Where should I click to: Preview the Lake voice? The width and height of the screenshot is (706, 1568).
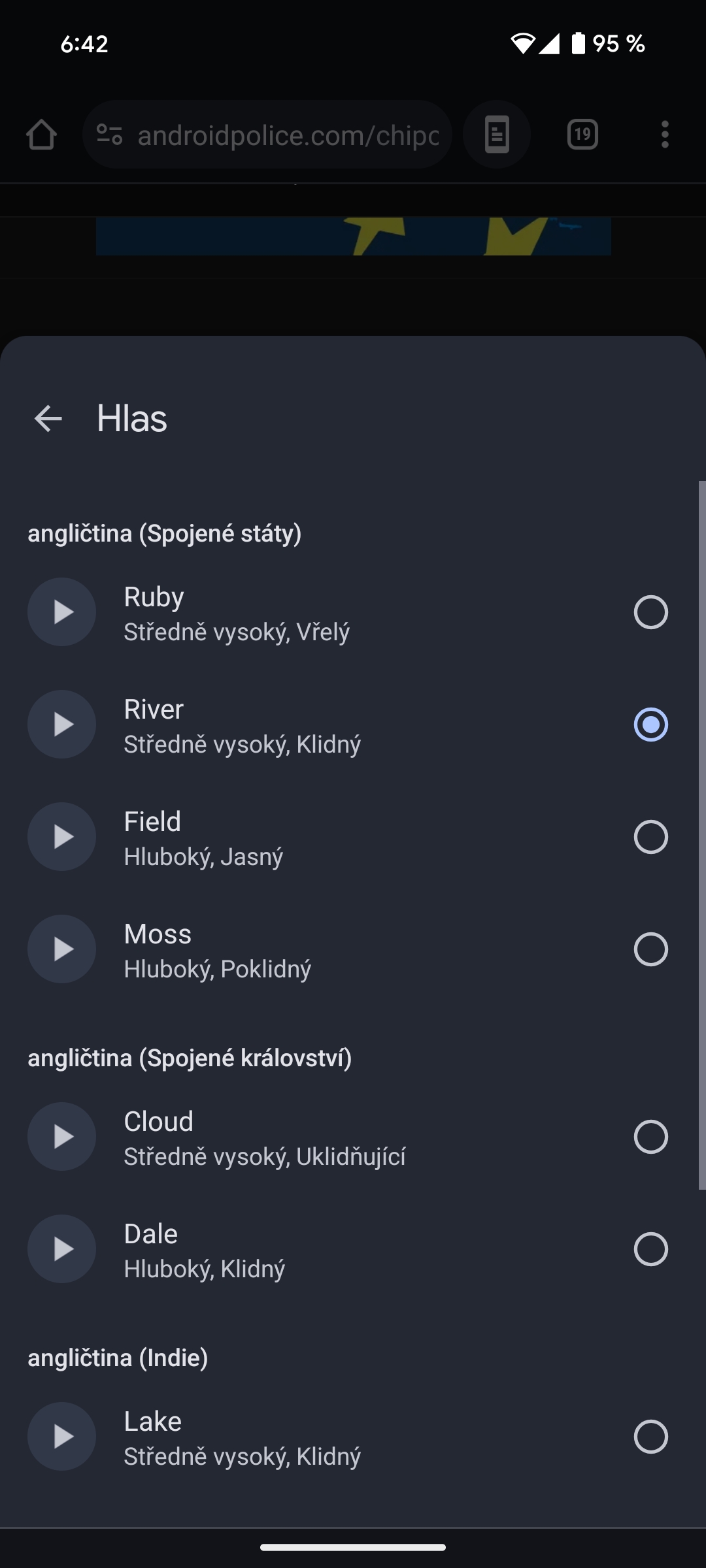(x=61, y=1437)
